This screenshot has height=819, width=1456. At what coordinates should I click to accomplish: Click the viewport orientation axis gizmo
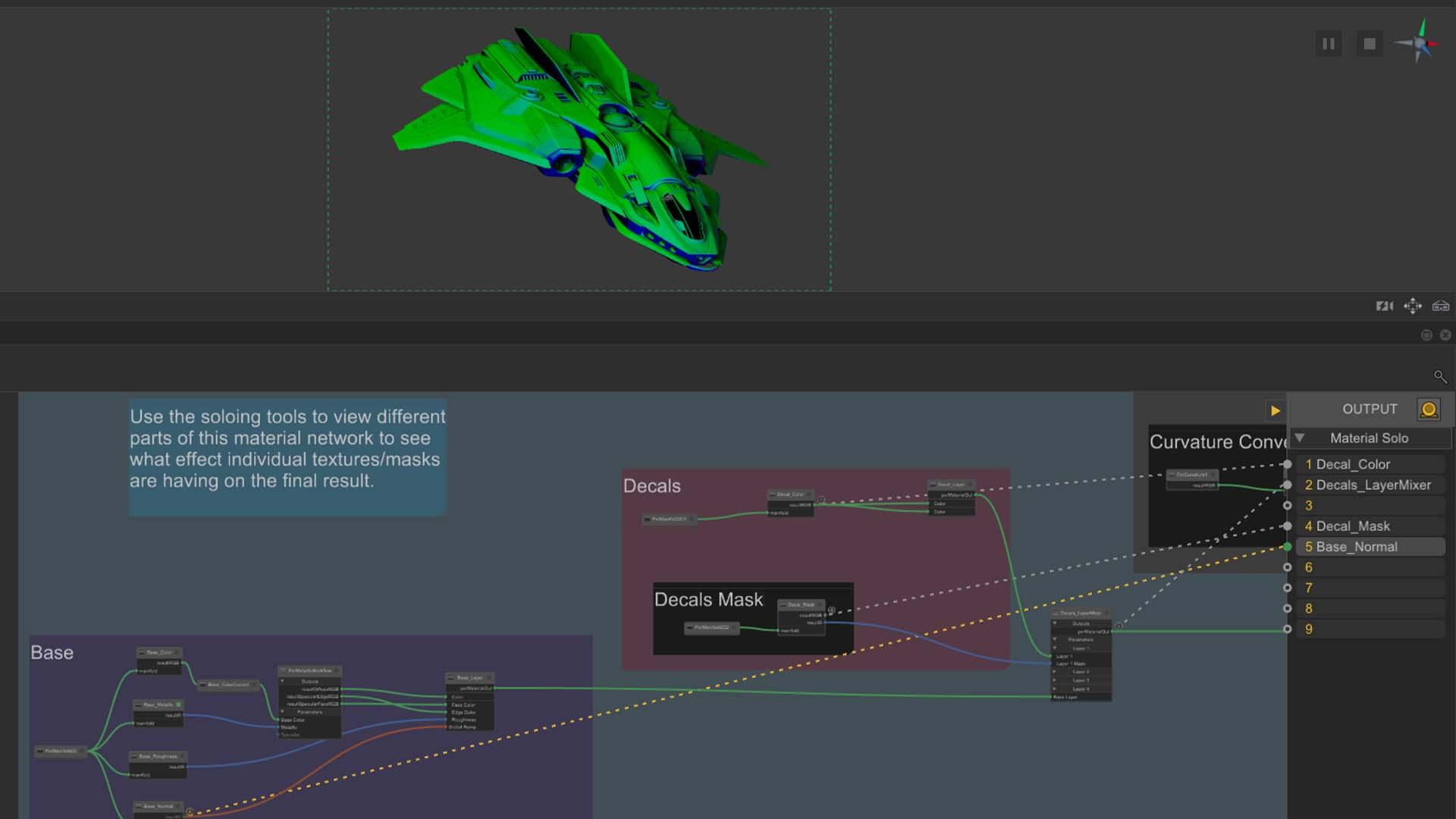click(1419, 42)
